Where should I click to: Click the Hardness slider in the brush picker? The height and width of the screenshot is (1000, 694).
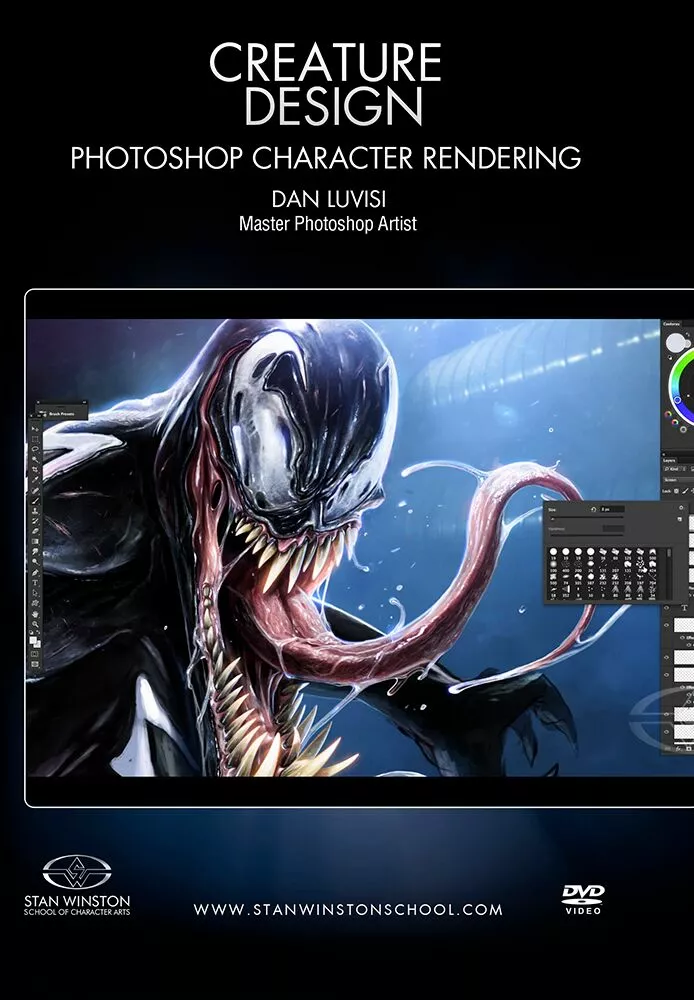tap(587, 535)
